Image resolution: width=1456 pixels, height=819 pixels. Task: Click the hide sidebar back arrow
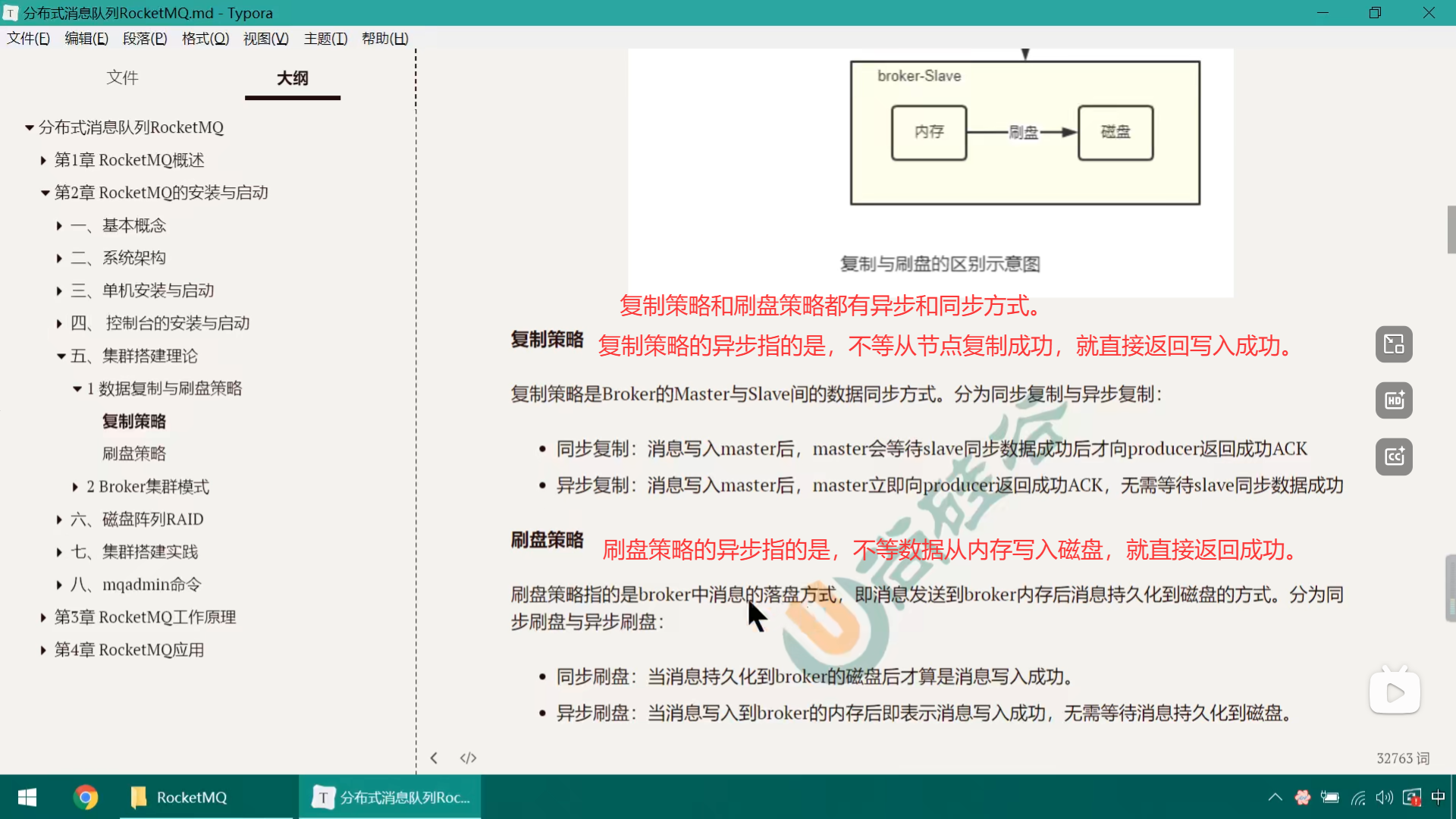pos(434,758)
